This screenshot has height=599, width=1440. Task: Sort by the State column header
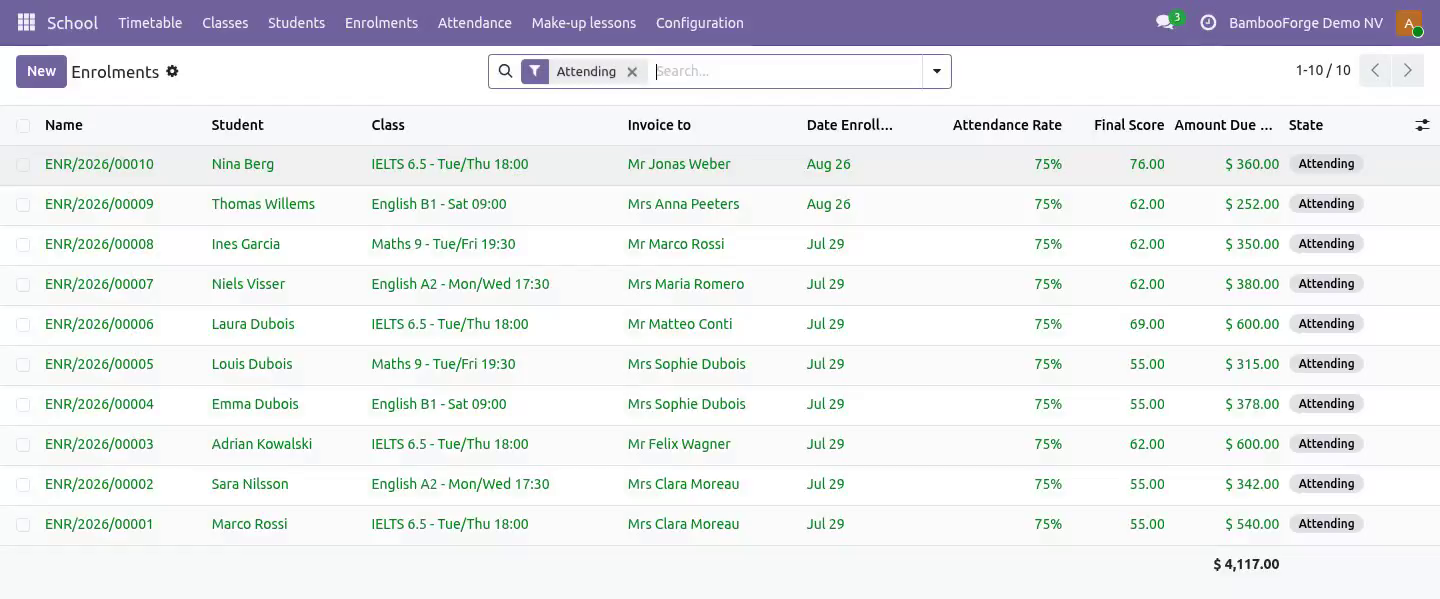(1306, 125)
